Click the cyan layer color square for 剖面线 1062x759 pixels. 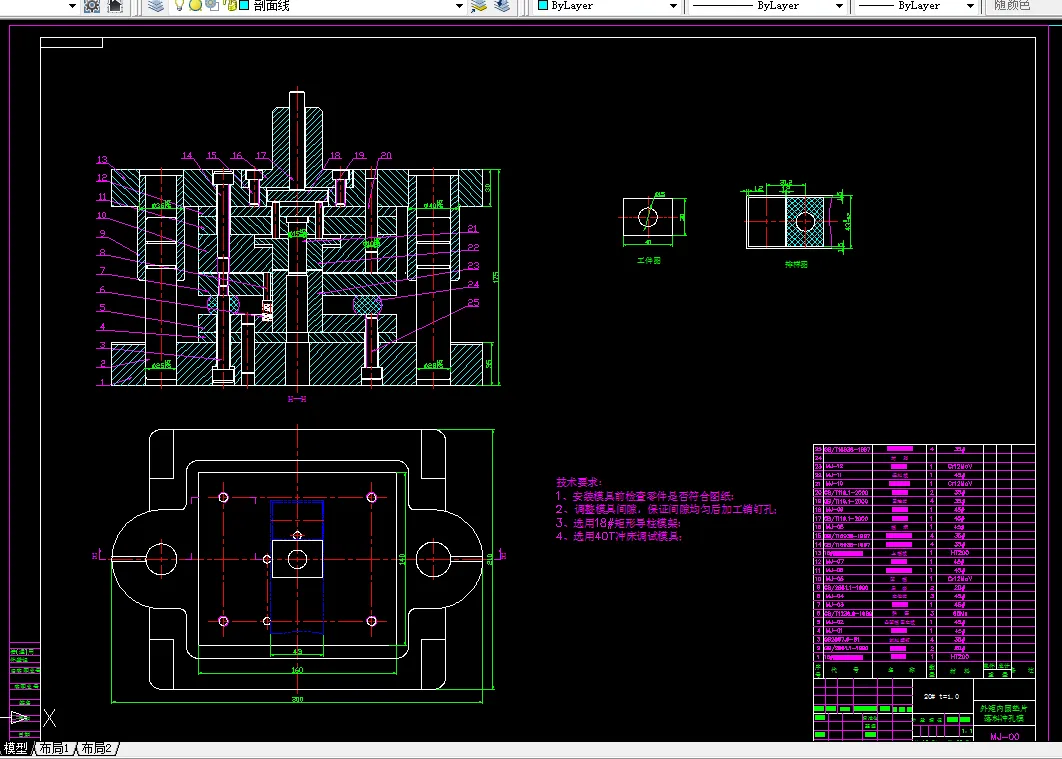244,5
